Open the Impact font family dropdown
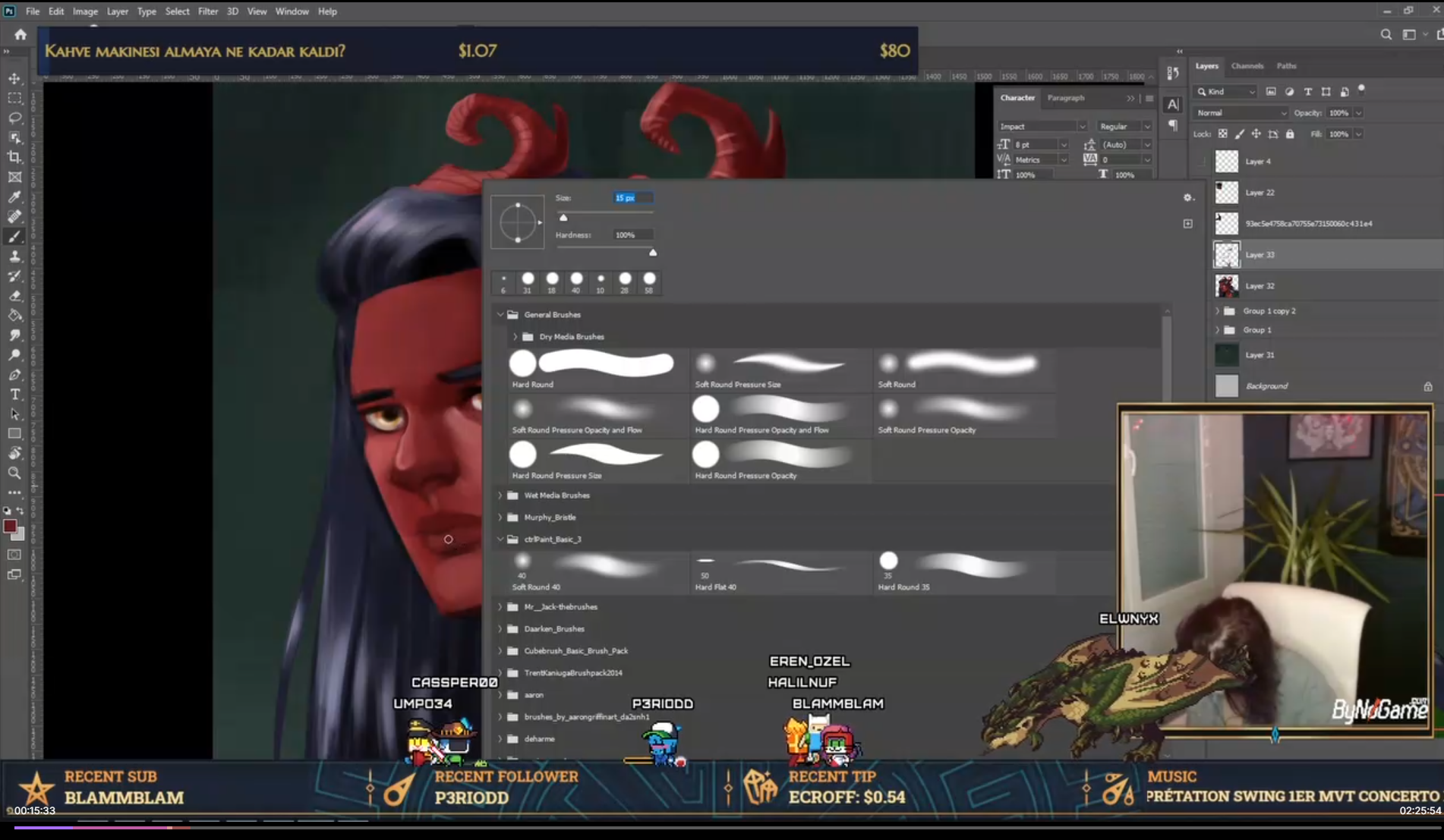The image size is (1444, 840). (1042, 127)
